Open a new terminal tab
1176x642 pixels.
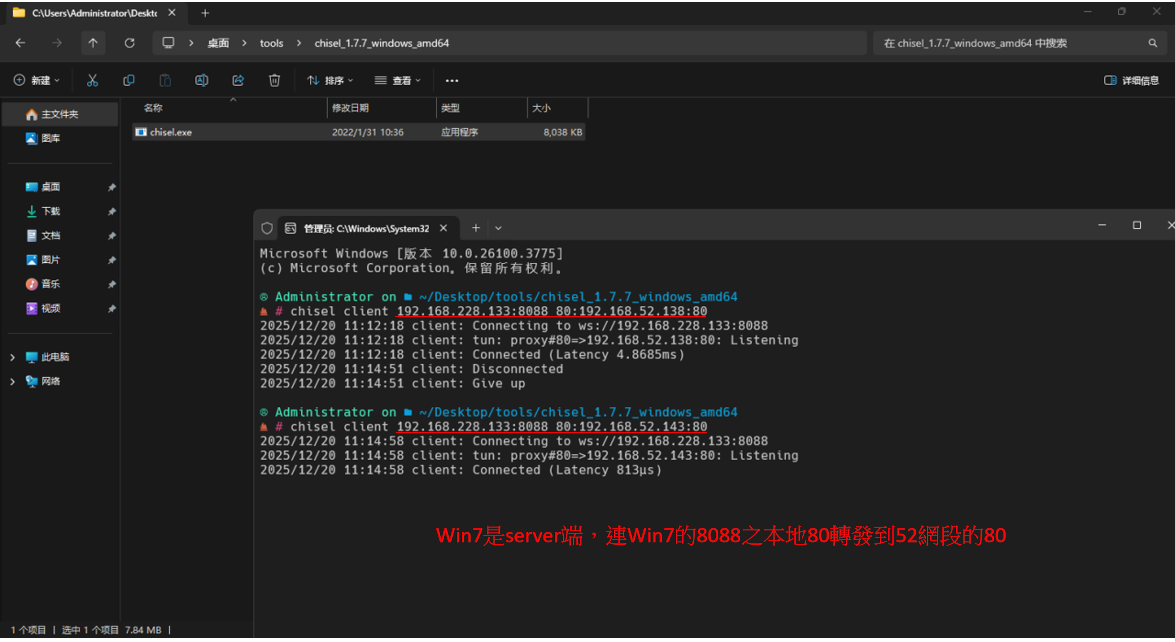476,228
